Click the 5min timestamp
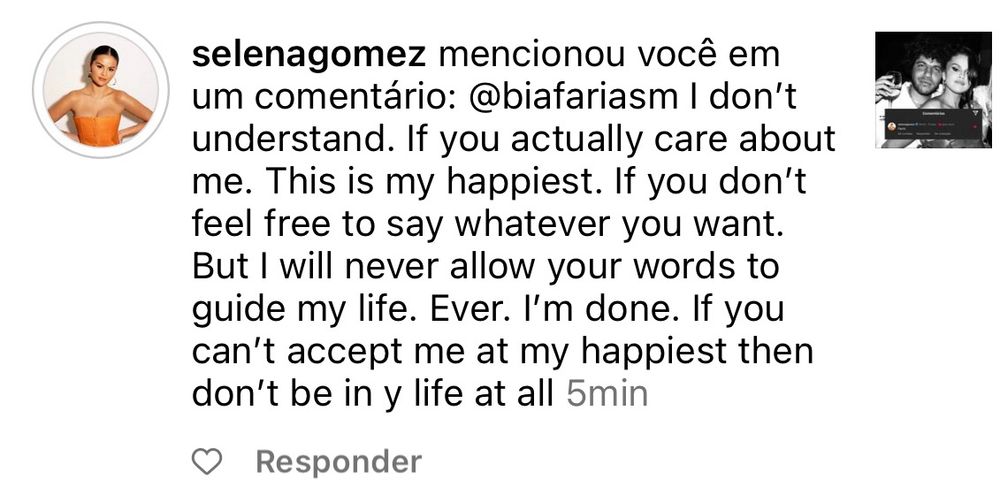Image resolution: width=1000 pixels, height=501 pixels. pyautogui.click(x=607, y=394)
